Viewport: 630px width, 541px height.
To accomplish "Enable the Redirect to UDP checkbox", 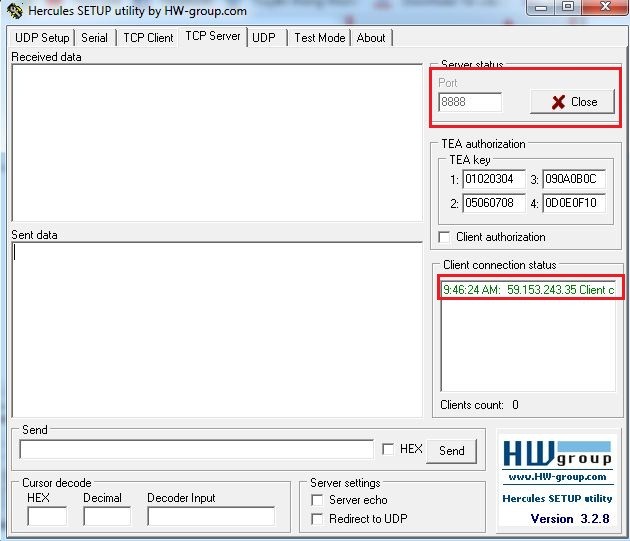I will pos(317,519).
